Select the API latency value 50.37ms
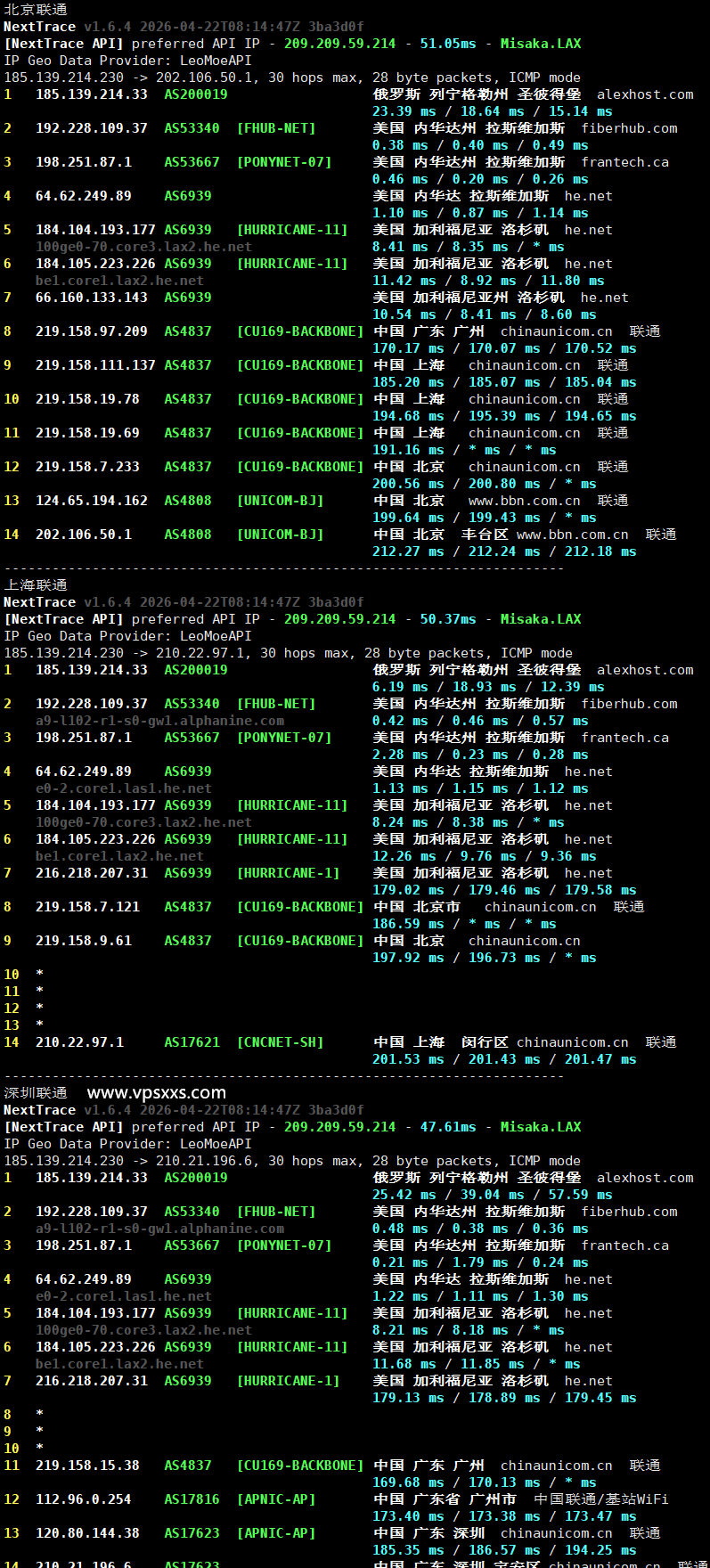Screen dimensions: 710x1568 tap(448, 618)
